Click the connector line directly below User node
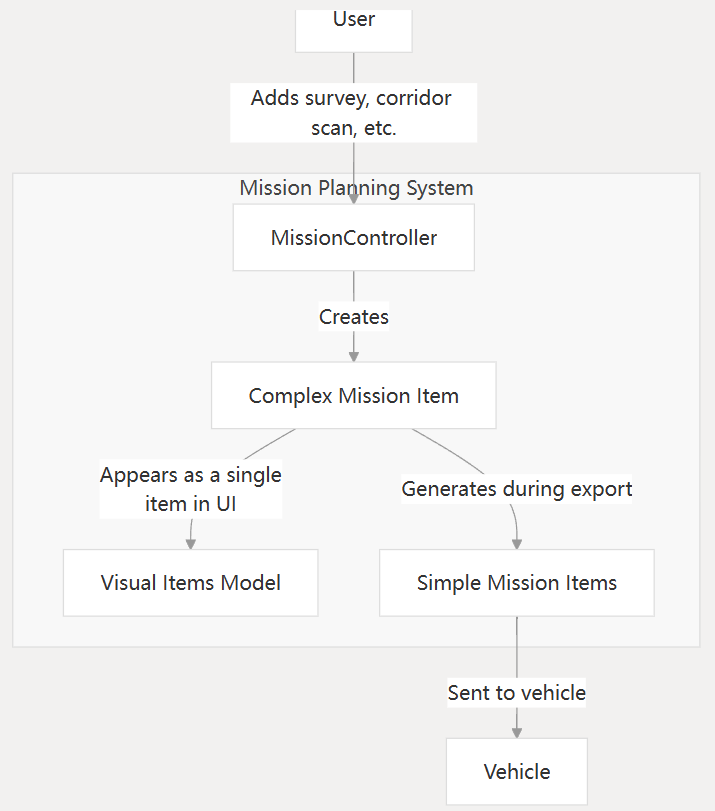The height and width of the screenshot is (811, 715). [354, 68]
